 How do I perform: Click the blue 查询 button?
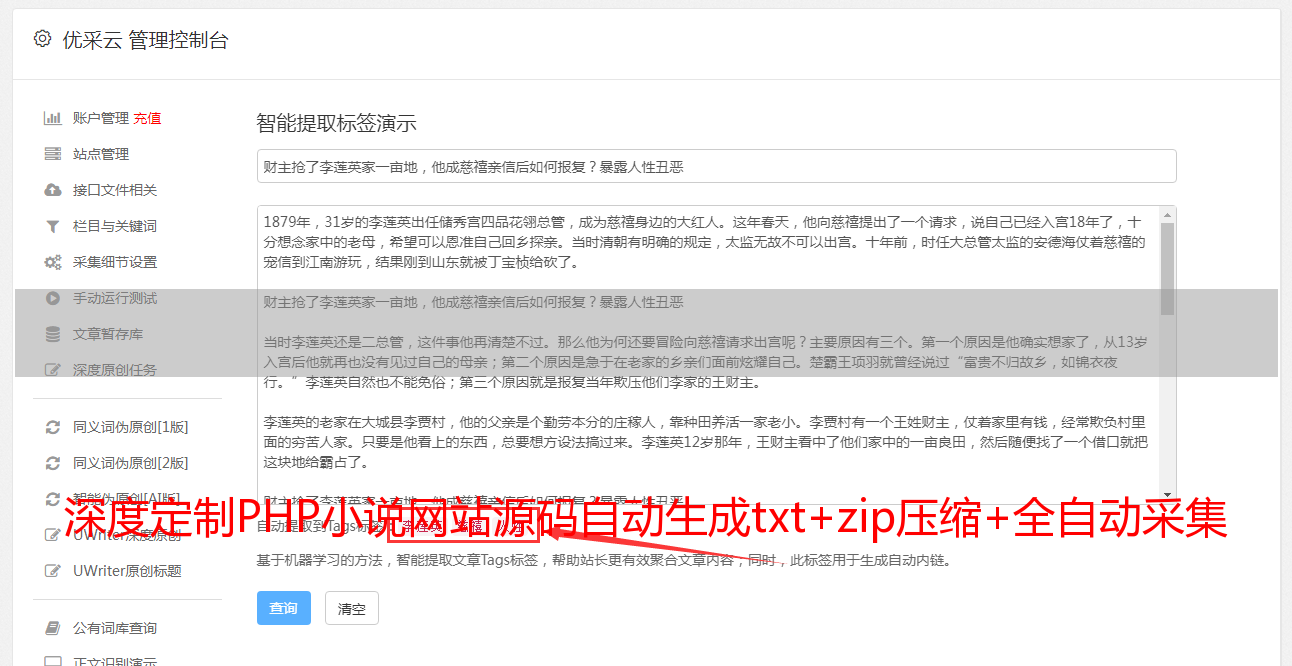pyautogui.click(x=284, y=608)
